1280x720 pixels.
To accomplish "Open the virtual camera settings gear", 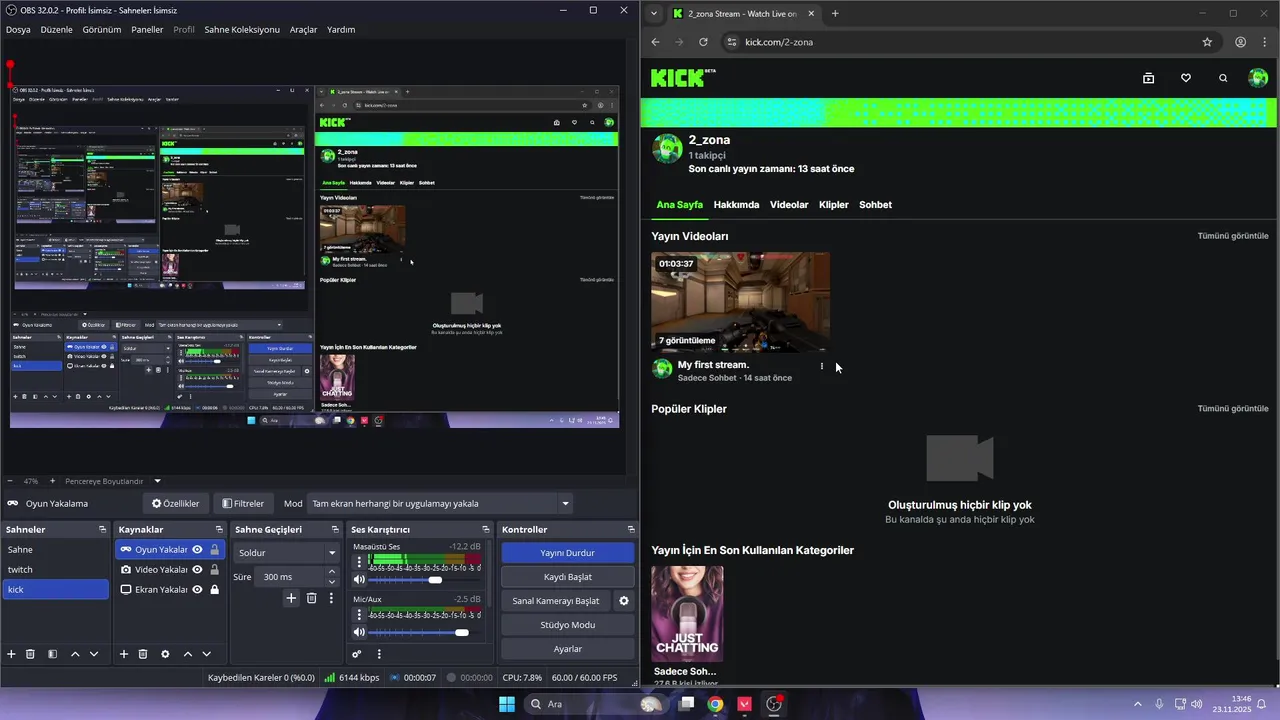I will pos(624,601).
